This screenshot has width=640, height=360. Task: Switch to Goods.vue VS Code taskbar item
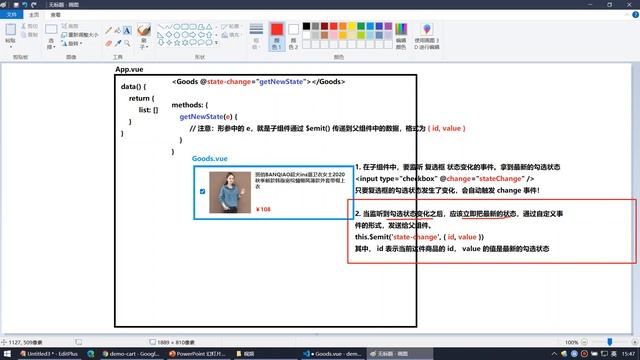coord(333,354)
